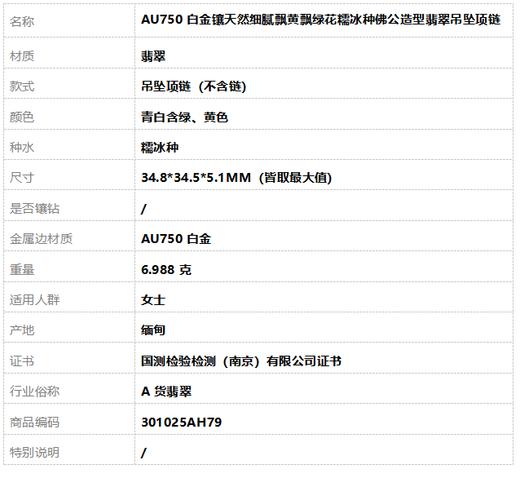Click the 尺寸 label
Image resolution: width=520 pixels, height=478 pixels.
22,178
